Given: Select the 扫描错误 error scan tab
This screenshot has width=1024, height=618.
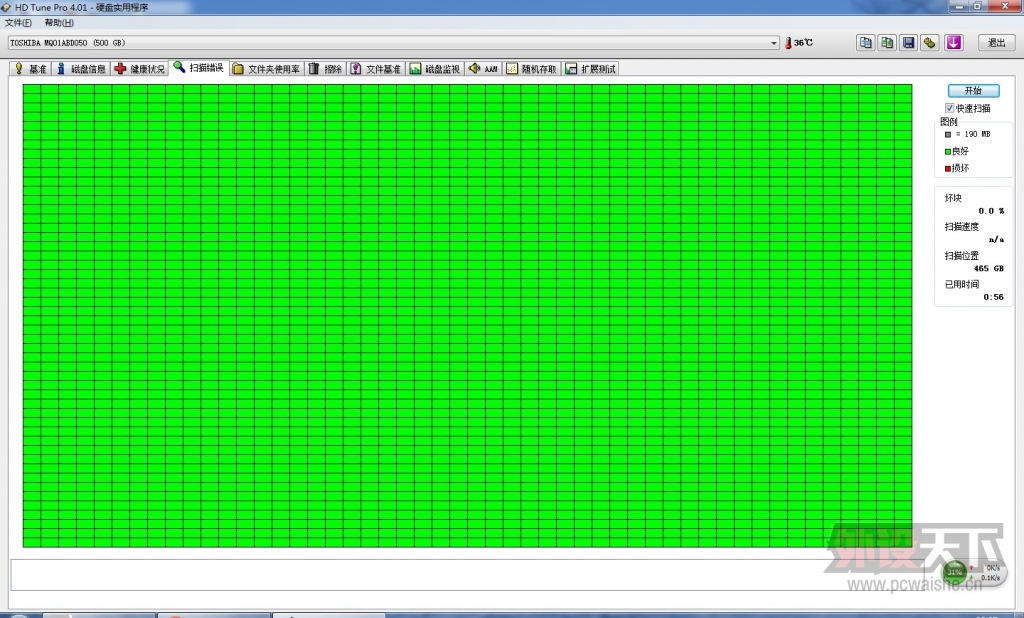Looking at the screenshot, I should (x=199, y=67).
